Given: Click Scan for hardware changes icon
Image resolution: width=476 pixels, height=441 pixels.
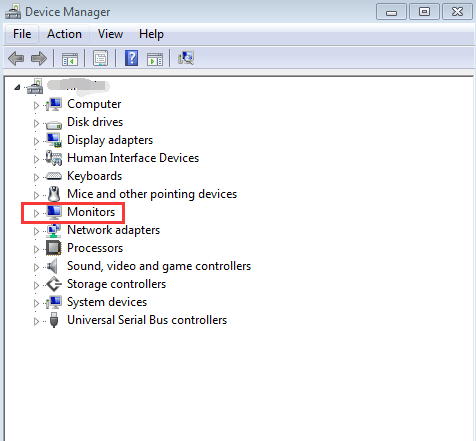Looking at the screenshot, I should pyautogui.click(x=186, y=58).
